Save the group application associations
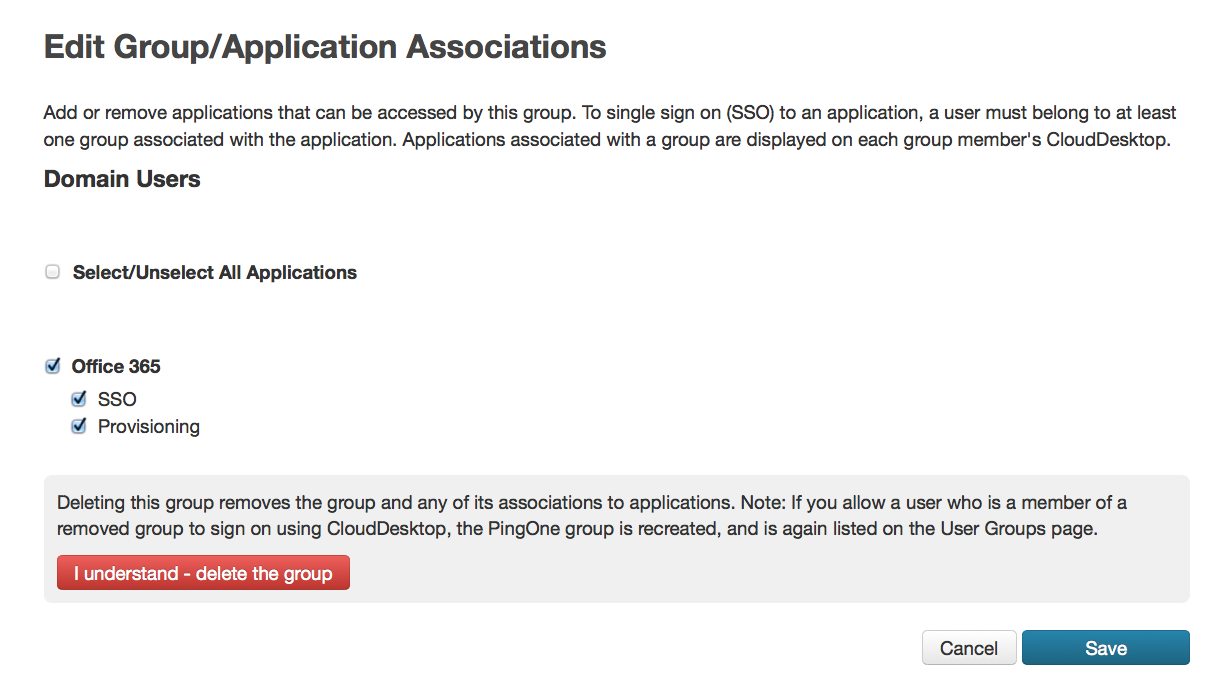This screenshot has width=1224, height=684. [1105, 647]
